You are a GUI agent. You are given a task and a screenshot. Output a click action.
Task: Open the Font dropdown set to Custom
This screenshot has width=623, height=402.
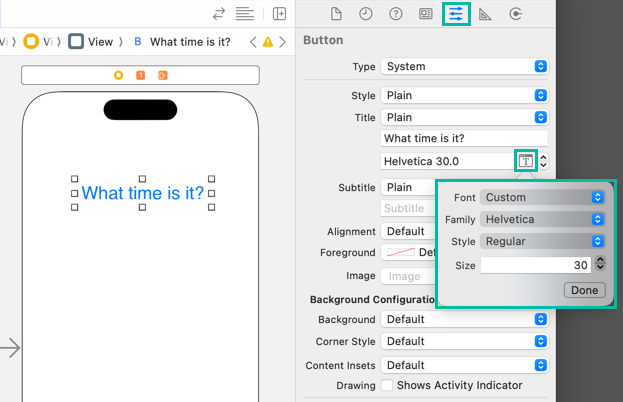click(543, 197)
